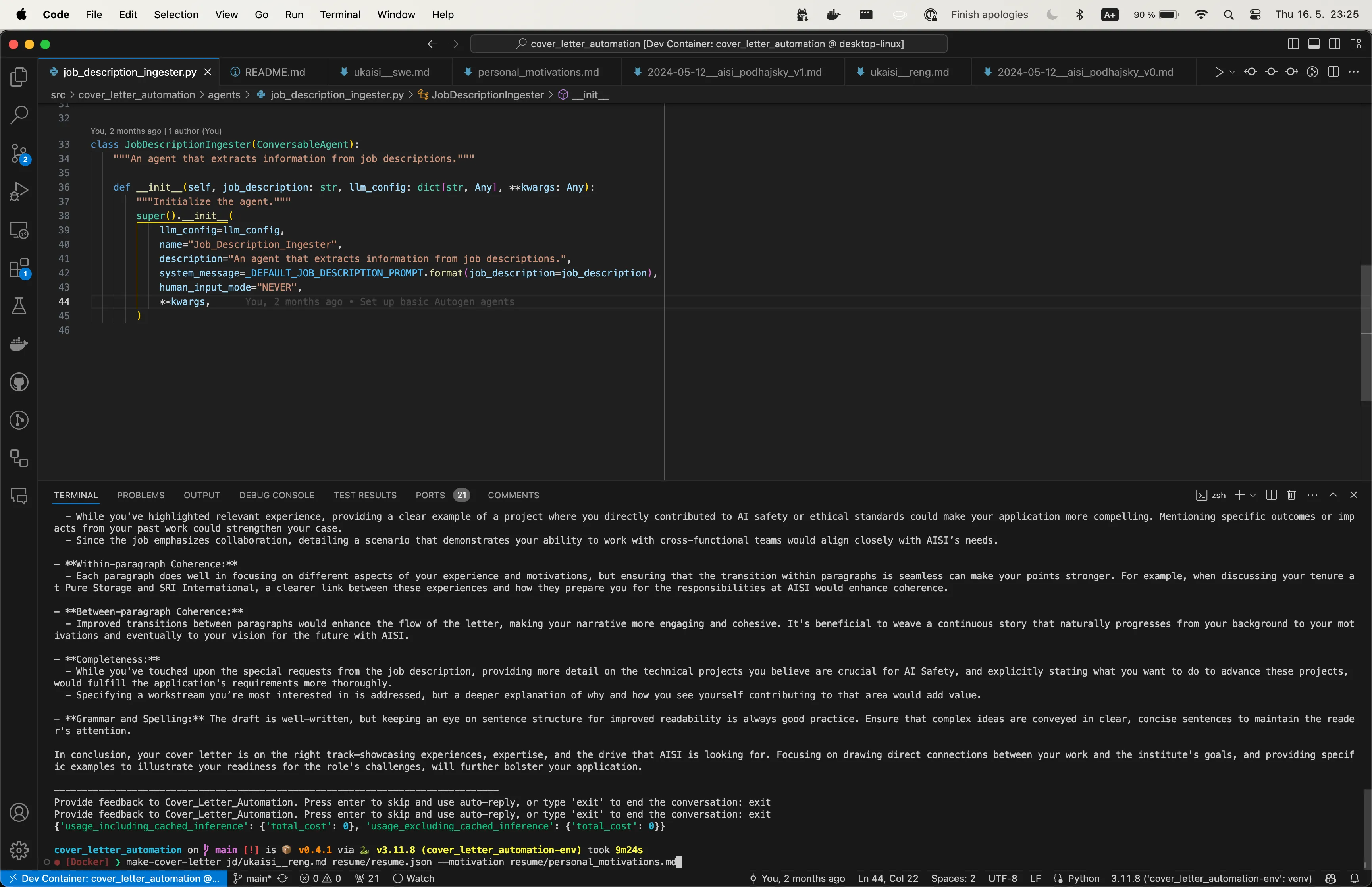This screenshot has height=887, width=1372.
Task: Open the GitHub view in activity bar
Action: (19, 382)
